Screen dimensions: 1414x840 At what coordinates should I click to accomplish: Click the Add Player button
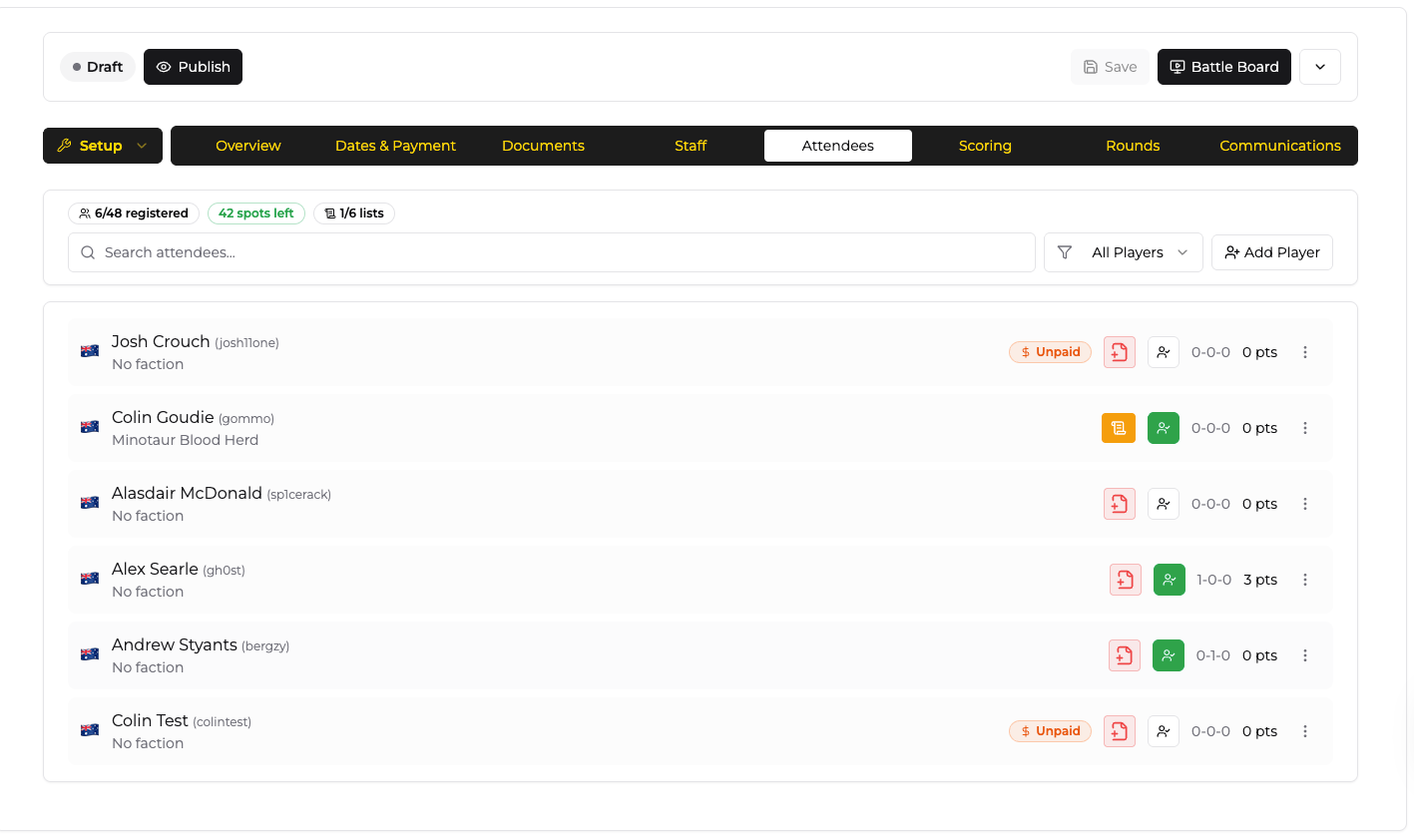(1271, 252)
